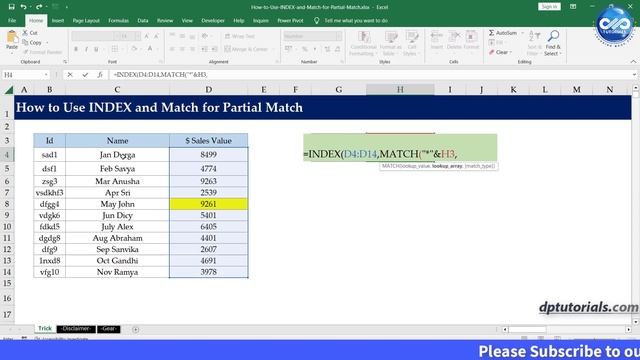The image size is (640, 360).
Task: Toggle Italic formatting button
Action: [86, 49]
